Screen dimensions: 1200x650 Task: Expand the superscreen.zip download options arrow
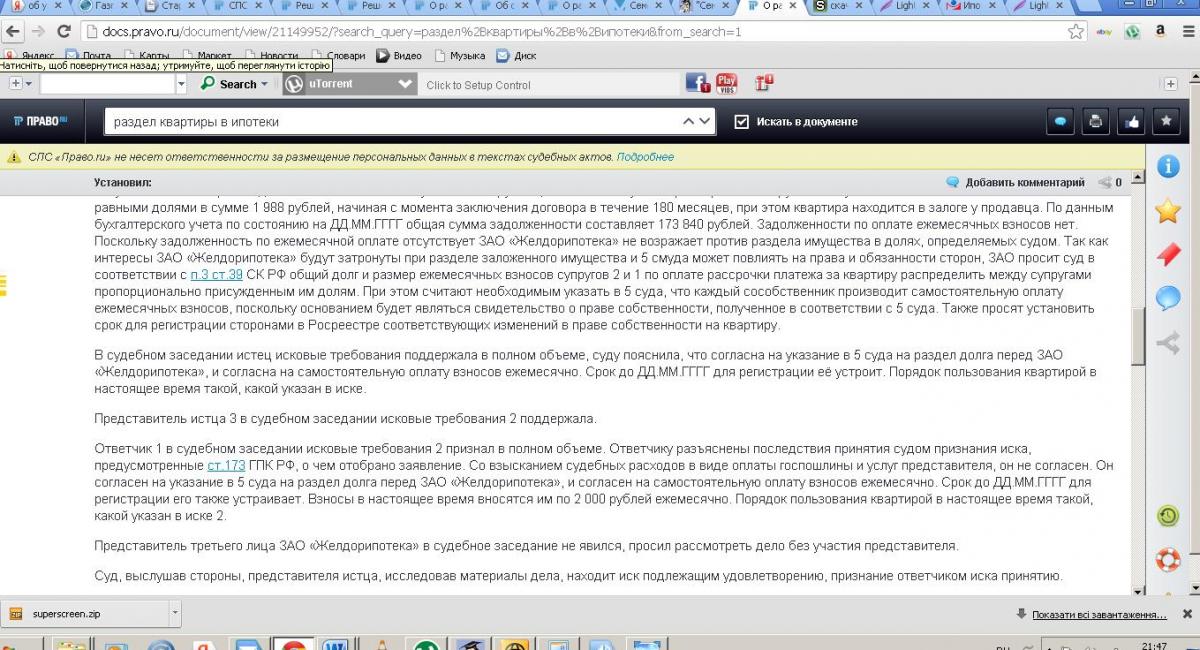coord(175,613)
